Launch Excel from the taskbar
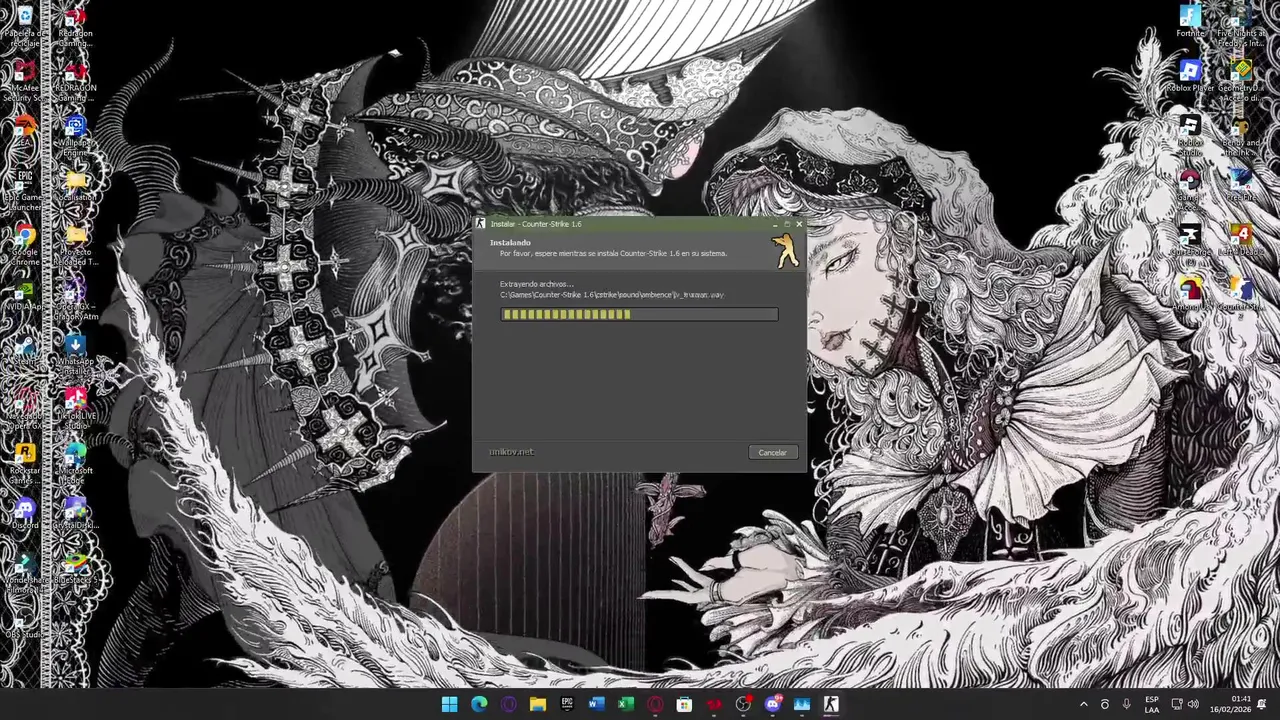 click(x=625, y=704)
